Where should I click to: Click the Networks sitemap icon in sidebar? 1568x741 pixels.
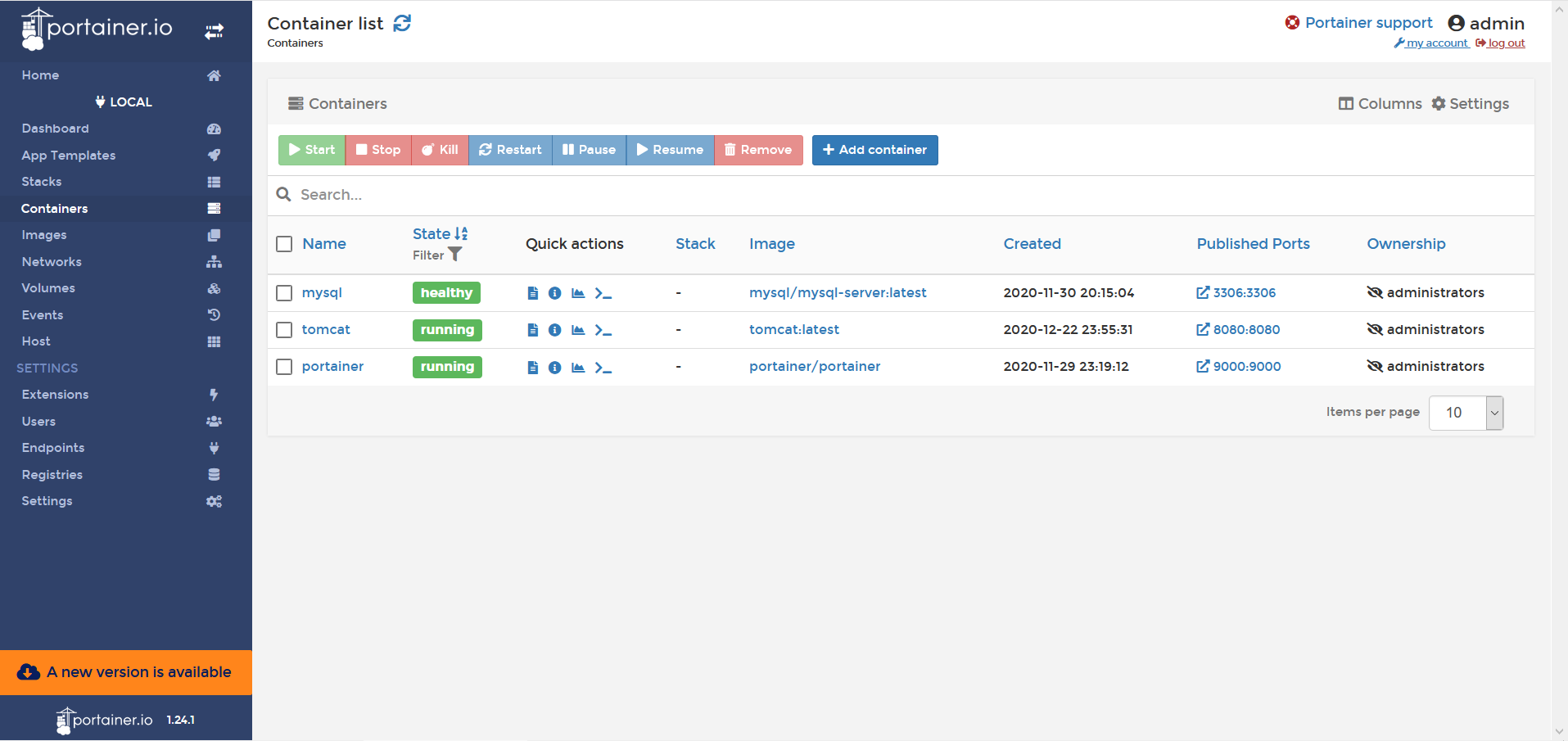pyautogui.click(x=214, y=262)
